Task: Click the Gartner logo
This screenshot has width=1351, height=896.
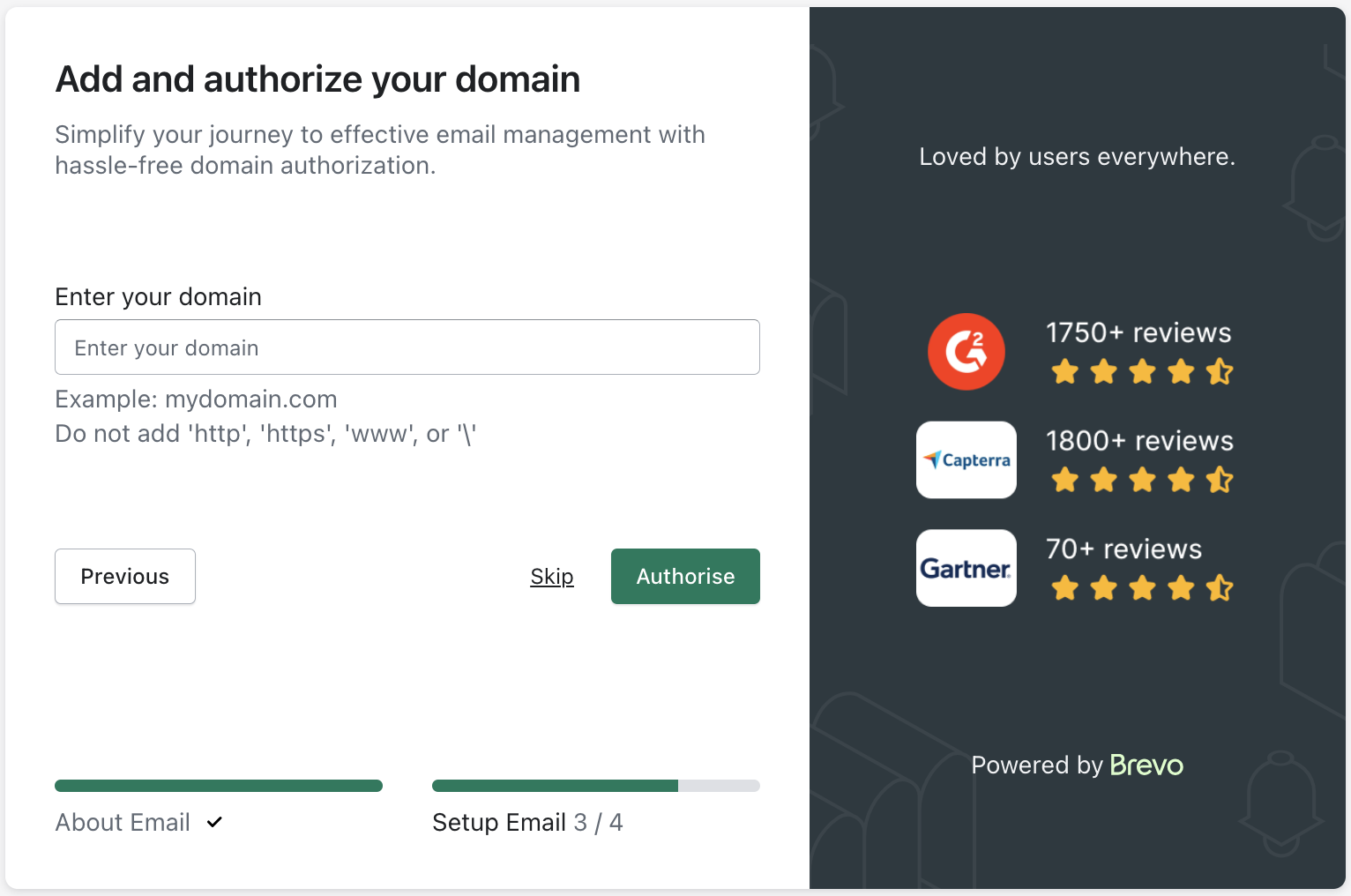Action: click(x=967, y=568)
